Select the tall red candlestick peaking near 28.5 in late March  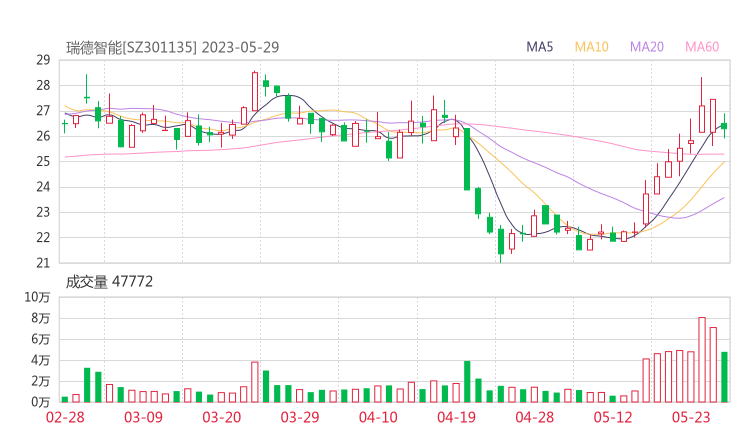255,92
